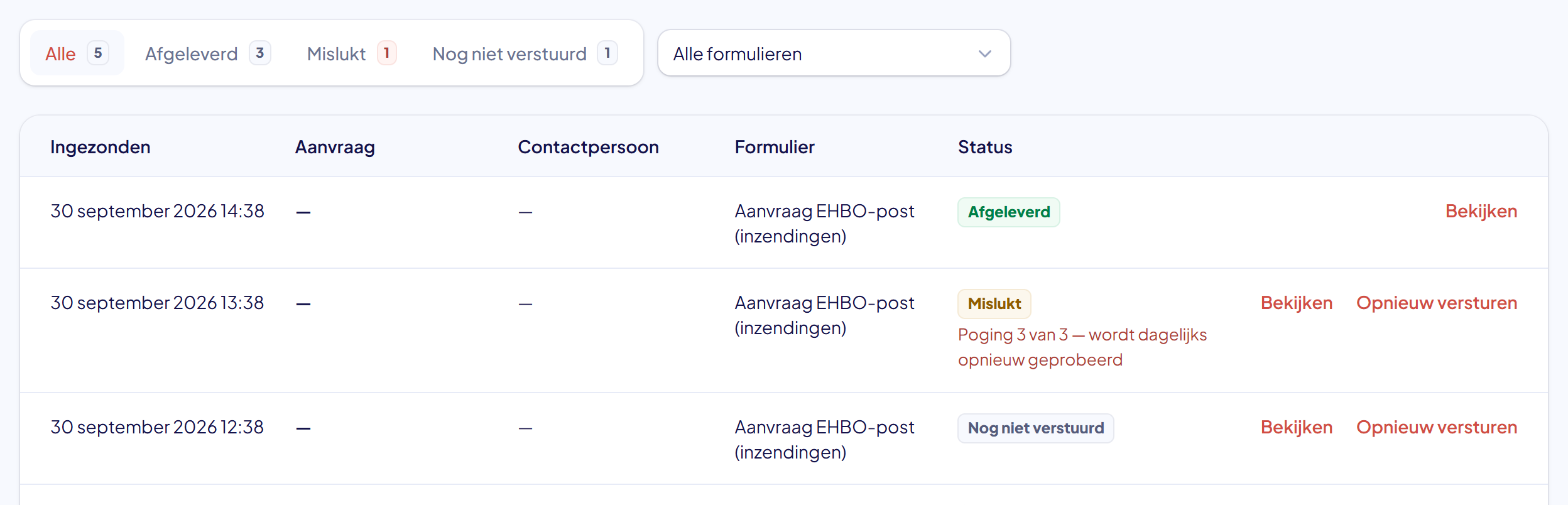Click the Mislukt status badge in the table
Screen dimensions: 1568x505
(x=994, y=304)
